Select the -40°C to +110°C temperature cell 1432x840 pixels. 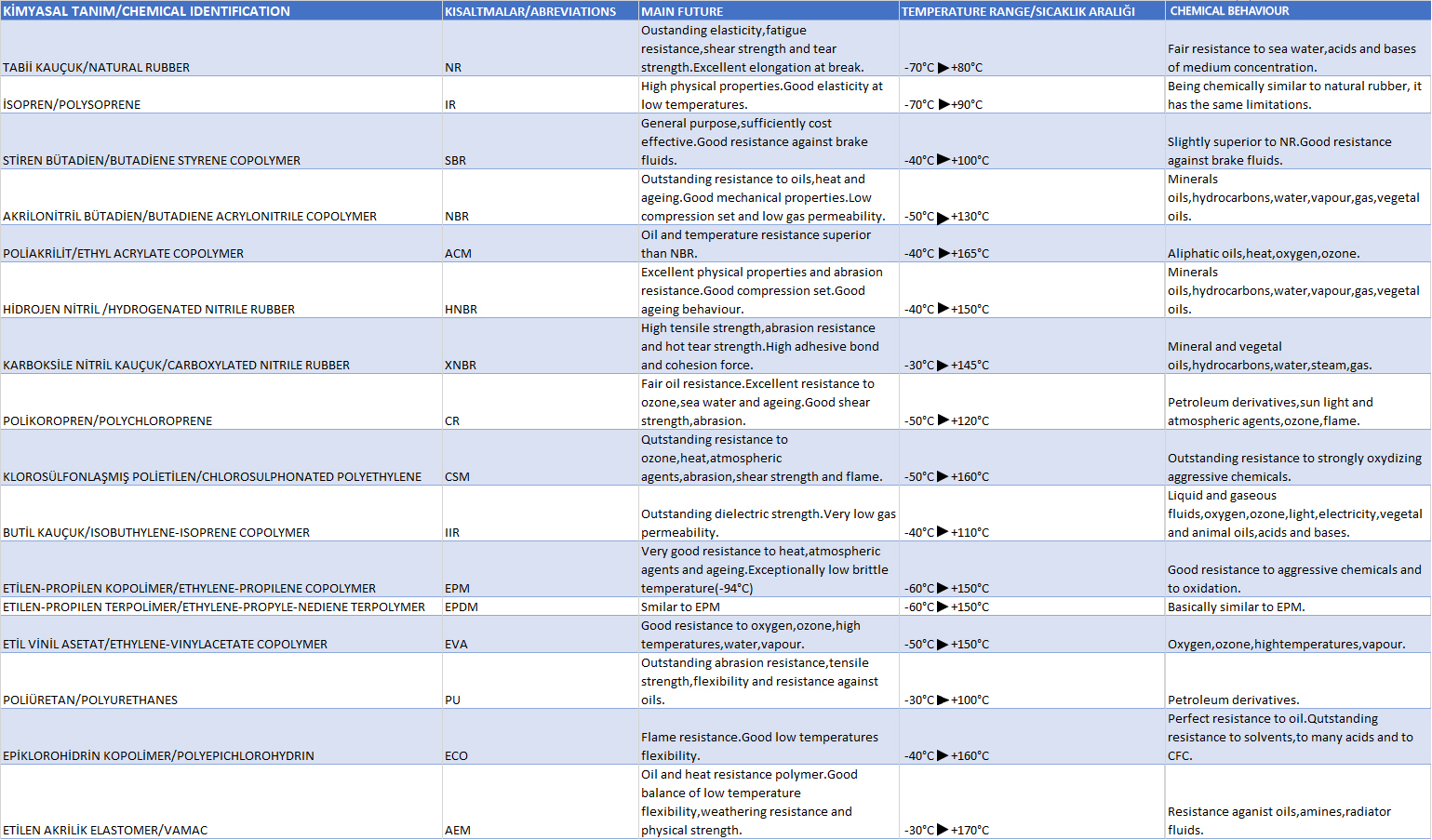pos(1032,513)
